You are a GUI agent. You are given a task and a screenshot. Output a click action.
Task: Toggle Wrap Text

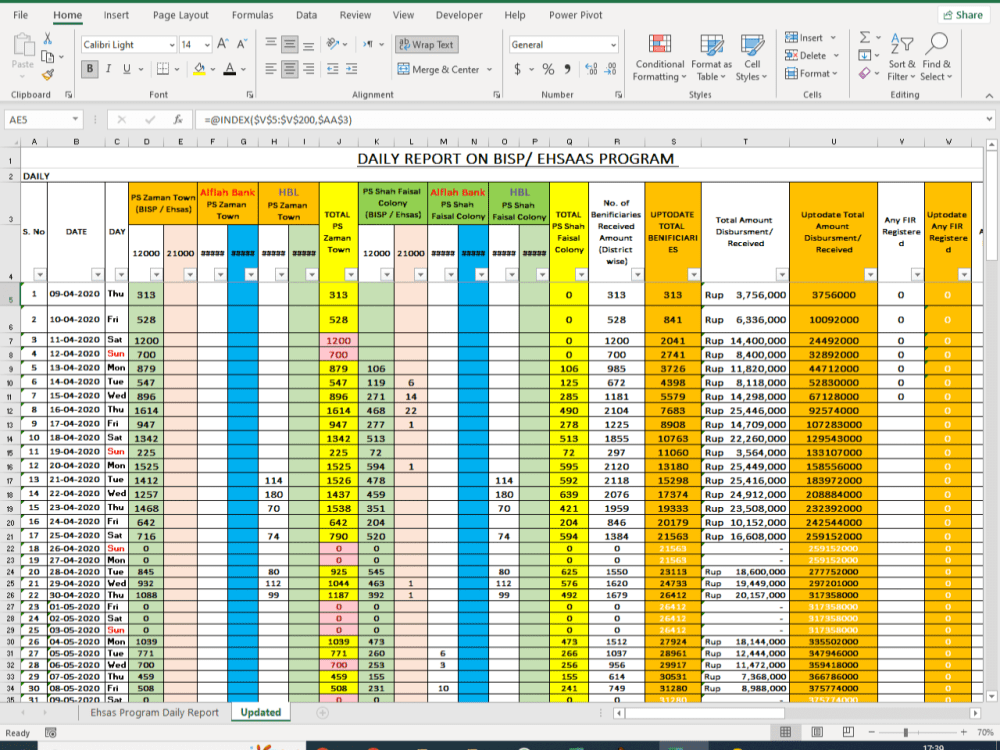427,44
